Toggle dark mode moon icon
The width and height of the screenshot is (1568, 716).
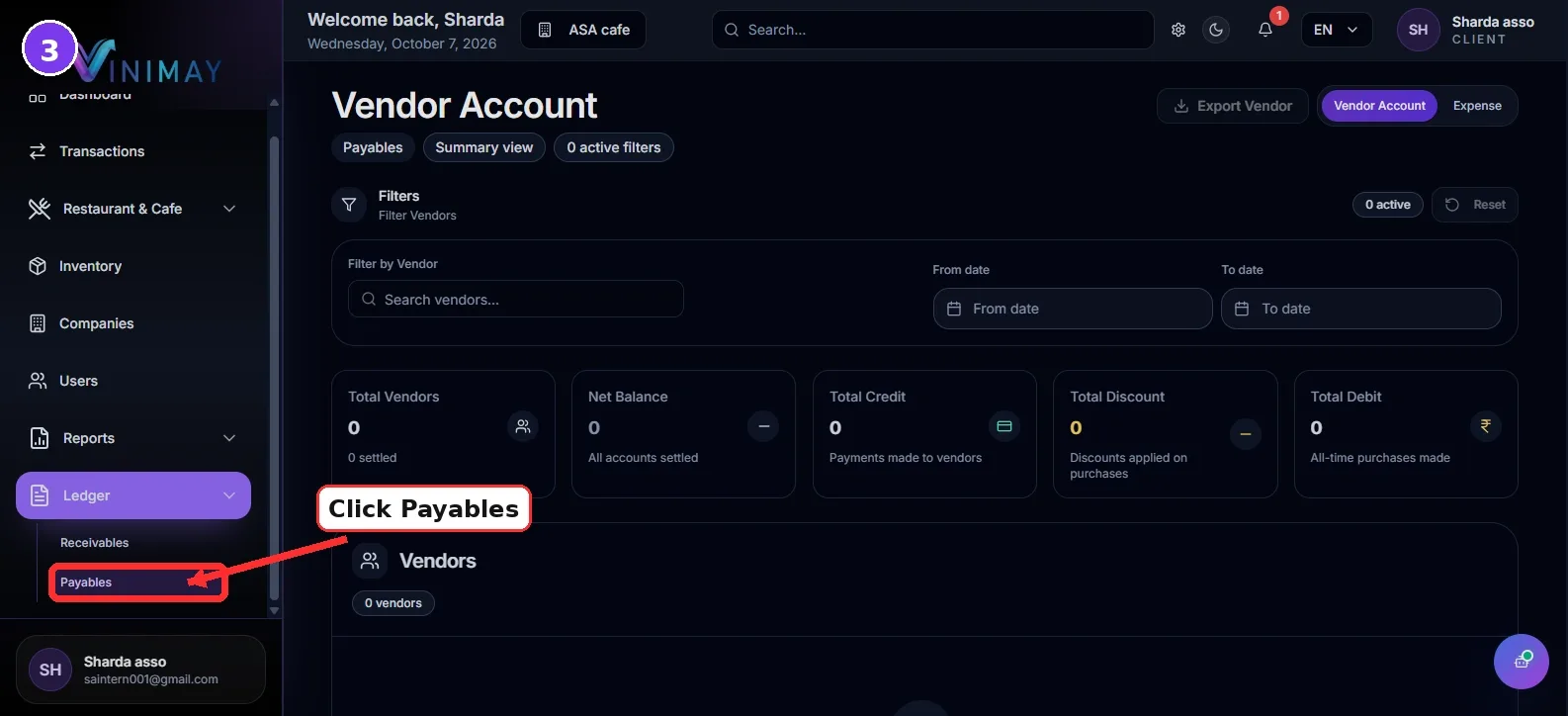click(1216, 30)
